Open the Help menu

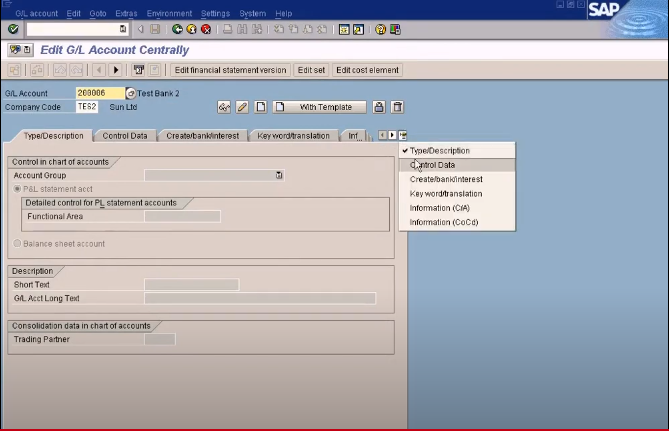(x=283, y=13)
